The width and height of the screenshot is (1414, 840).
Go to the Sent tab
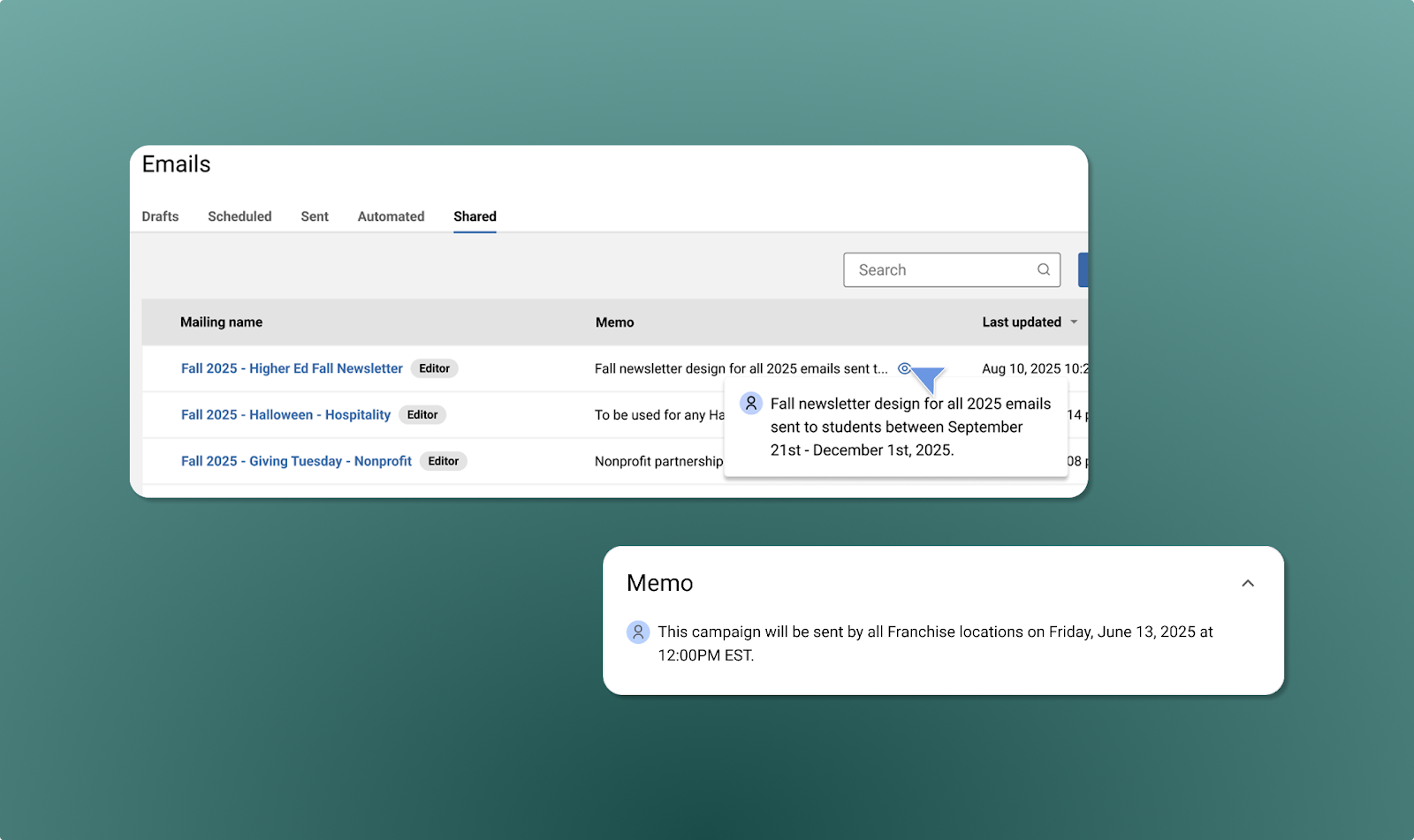click(314, 216)
